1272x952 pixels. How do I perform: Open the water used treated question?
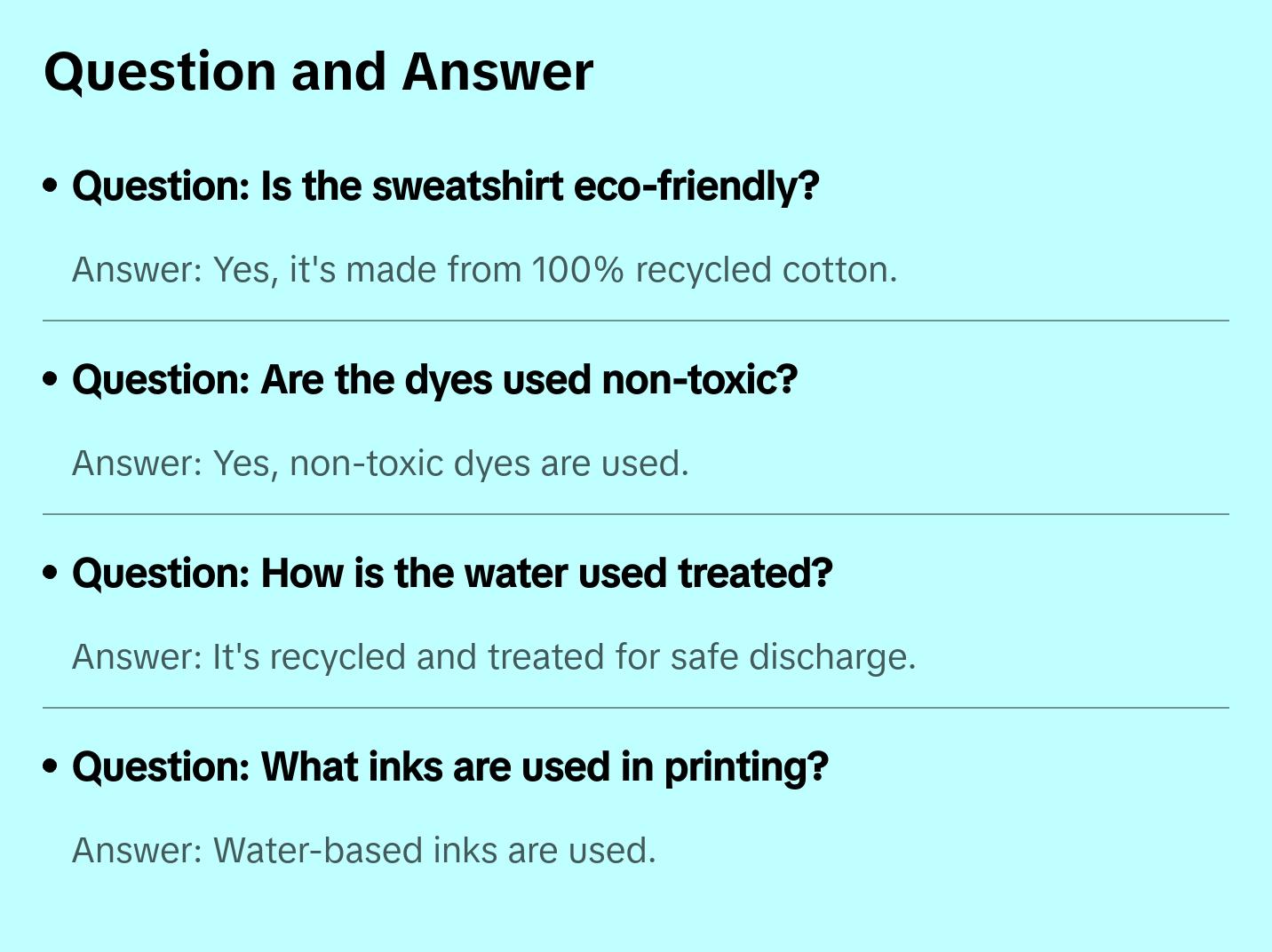[x=451, y=574]
